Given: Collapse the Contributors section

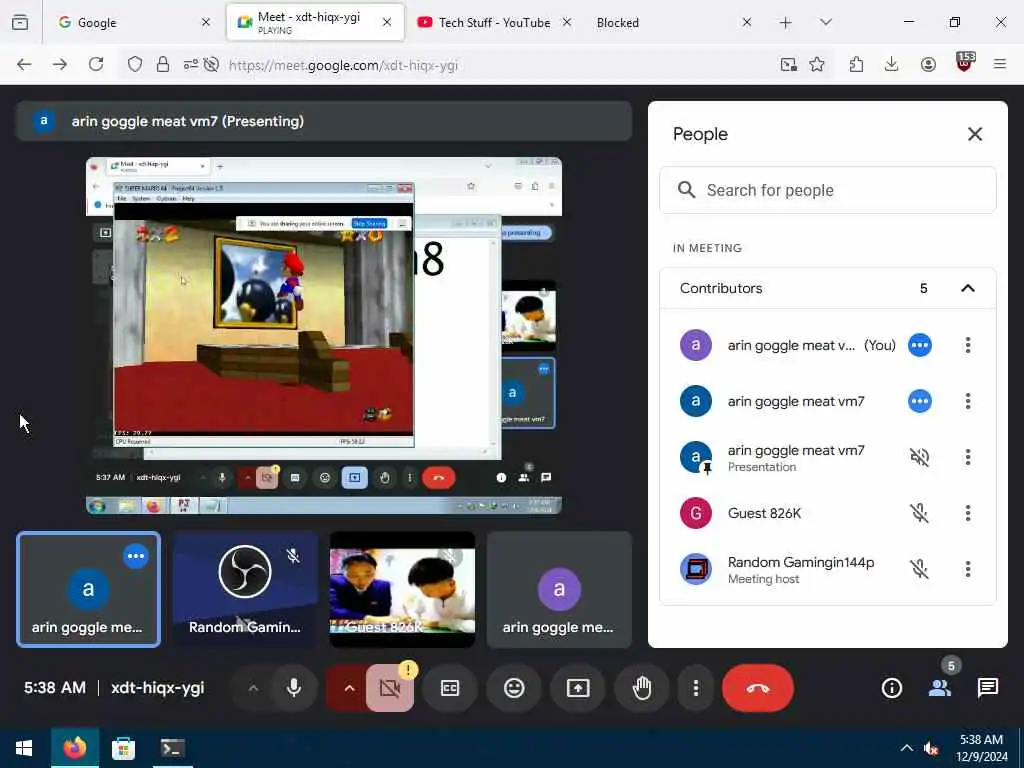Looking at the screenshot, I should point(968,288).
